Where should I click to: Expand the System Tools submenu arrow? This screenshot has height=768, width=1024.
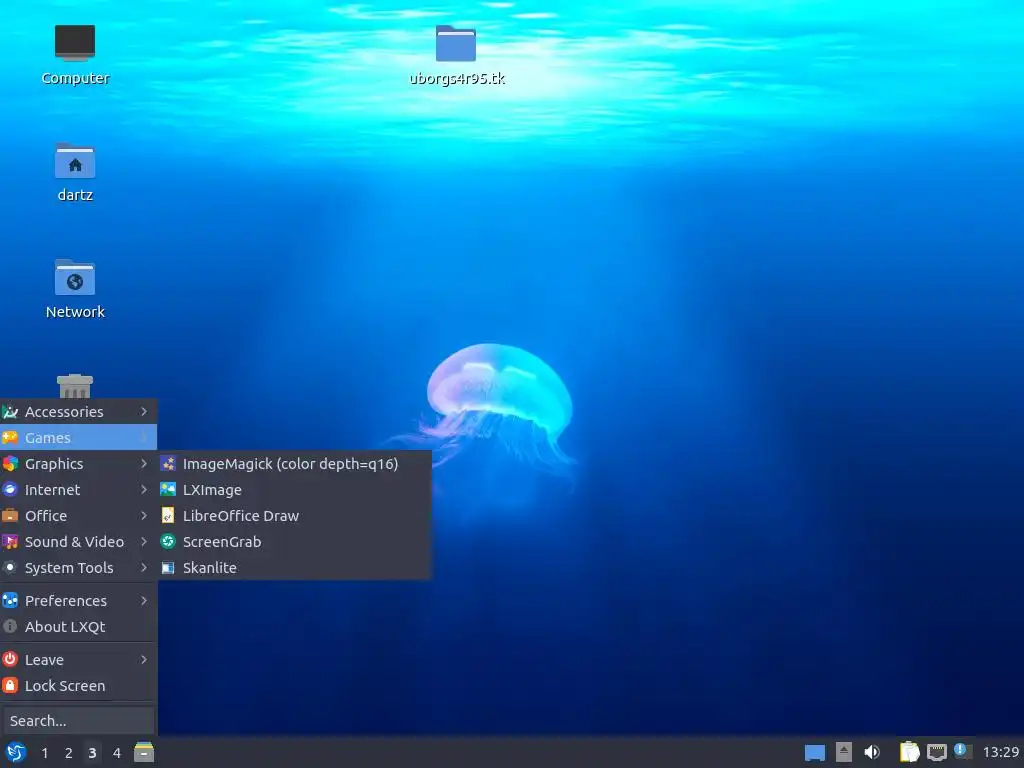click(144, 568)
